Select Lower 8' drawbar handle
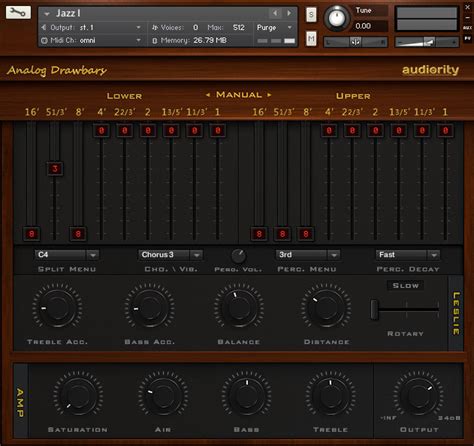The height and width of the screenshot is (446, 474). [x=78, y=234]
